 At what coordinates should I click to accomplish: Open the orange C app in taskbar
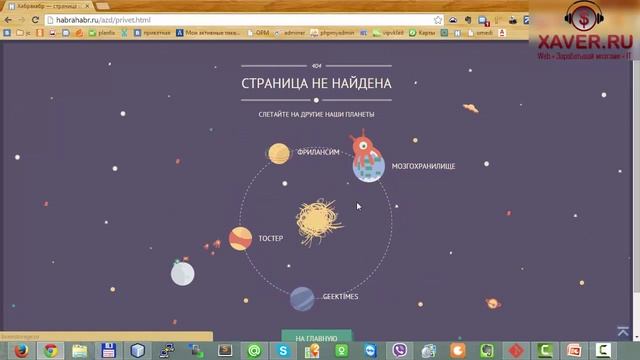tap(458, 351)
